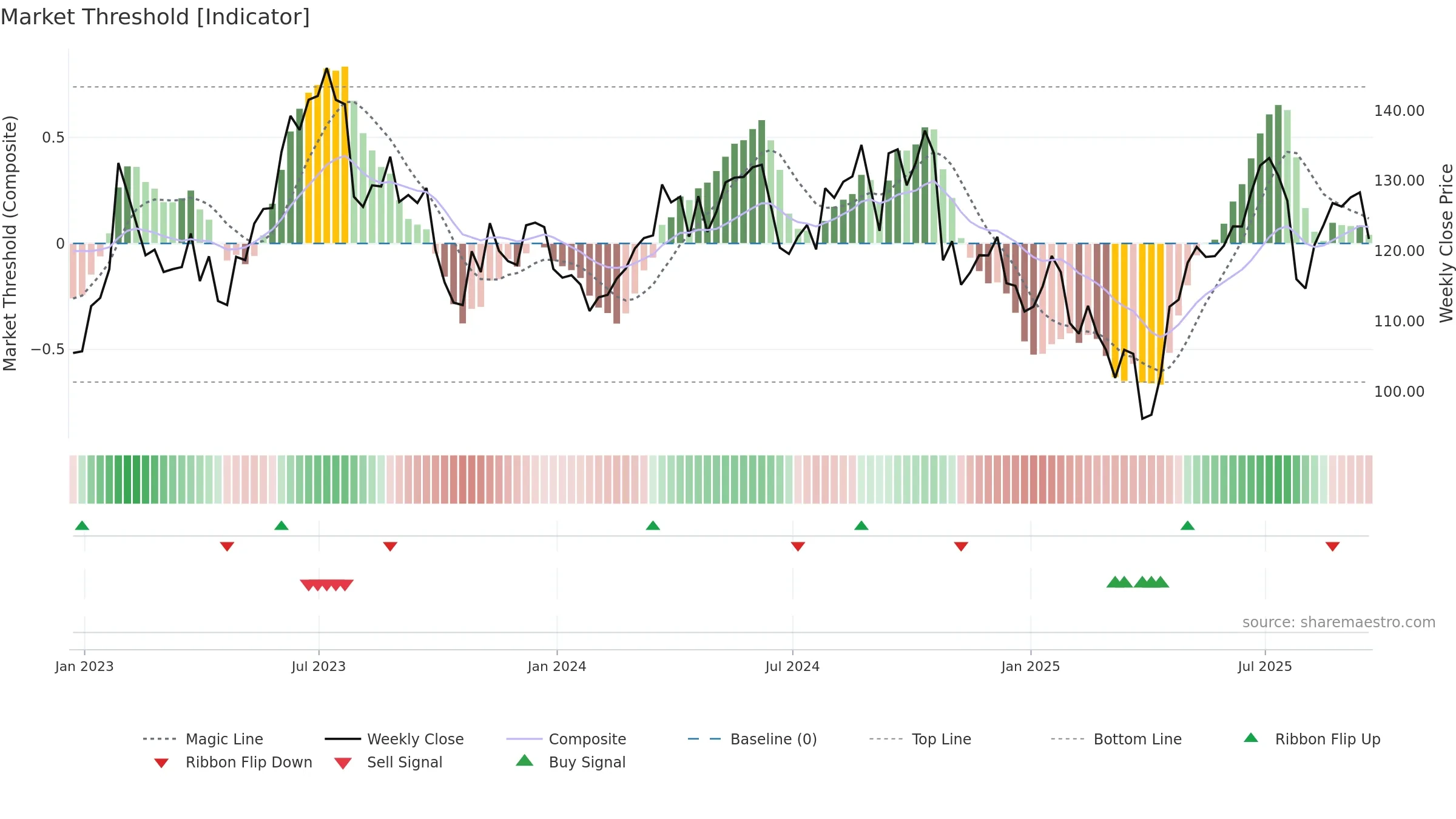The image size is (1456, 819).
Task: Click the ribbon flip up marker in spring 2025
Action: 1188,525
